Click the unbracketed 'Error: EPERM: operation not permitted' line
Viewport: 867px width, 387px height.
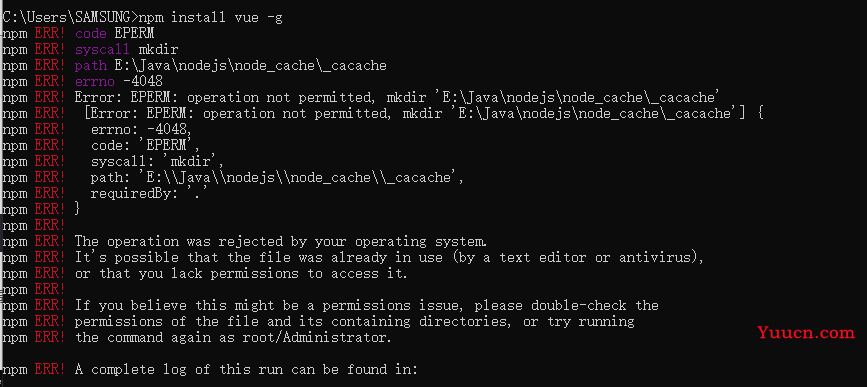pyautogui.click(x=396, y=98)
